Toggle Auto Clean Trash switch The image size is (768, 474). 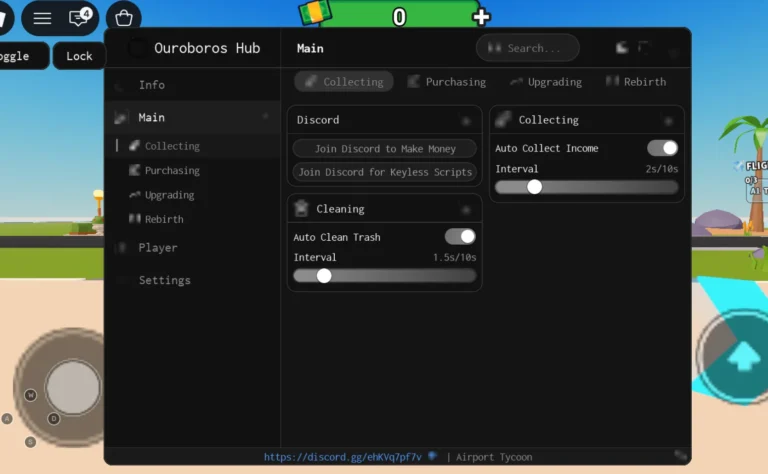pos(460,237)
